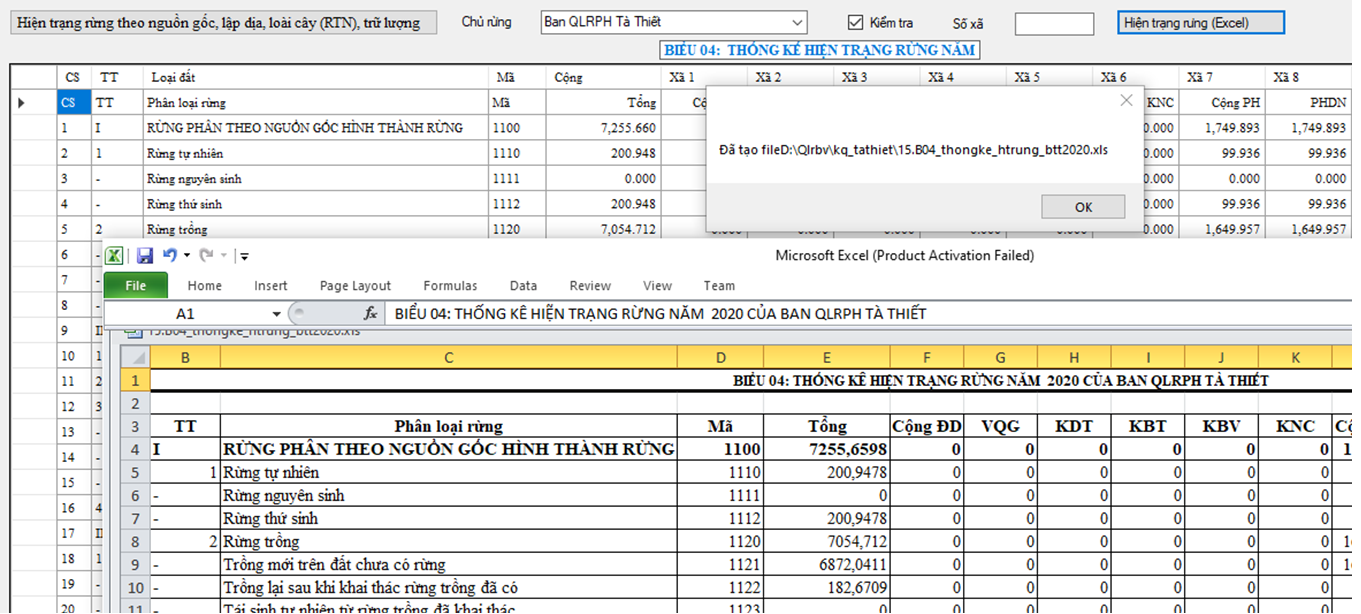The image size is (1361, 614).
Task: Switch to the Home ribbon tab
Action: [x=205, y=286]
